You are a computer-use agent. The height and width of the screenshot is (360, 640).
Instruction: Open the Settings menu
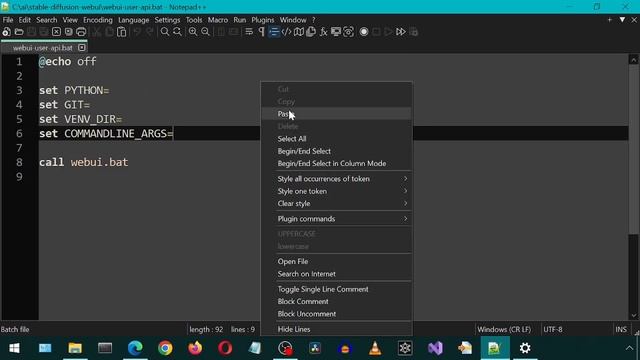(167, 20)
